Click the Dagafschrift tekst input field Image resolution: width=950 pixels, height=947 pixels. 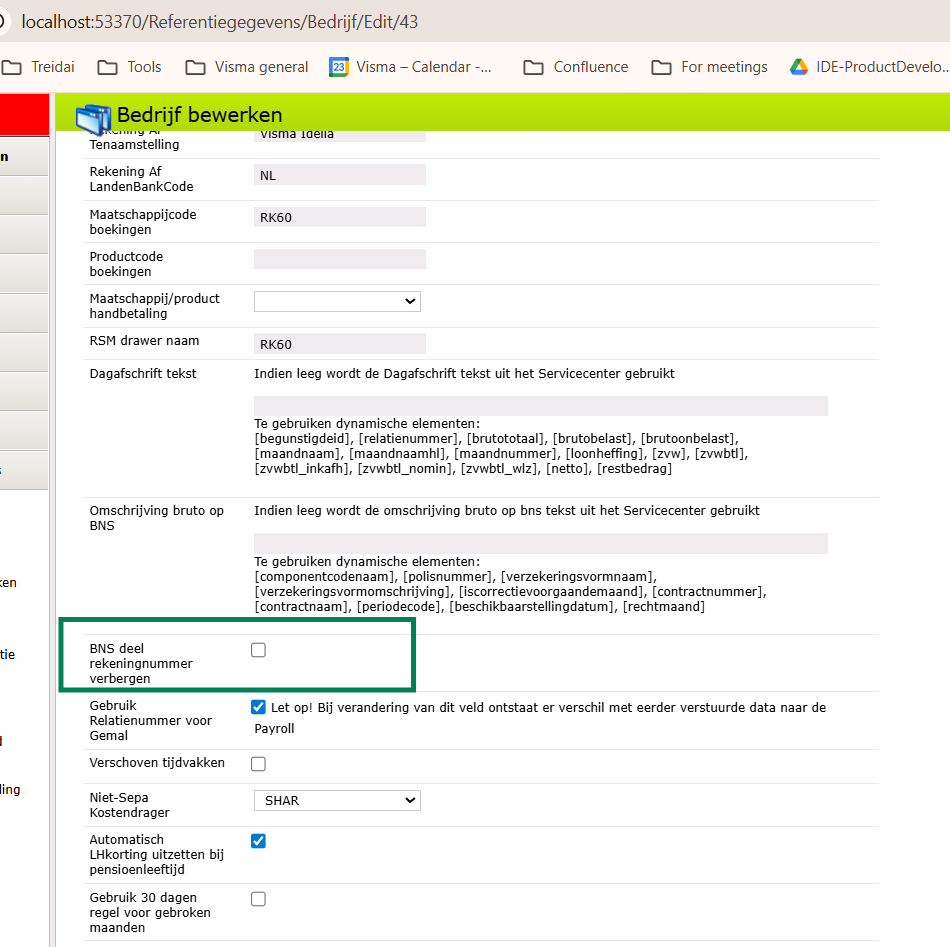point(541,406)
